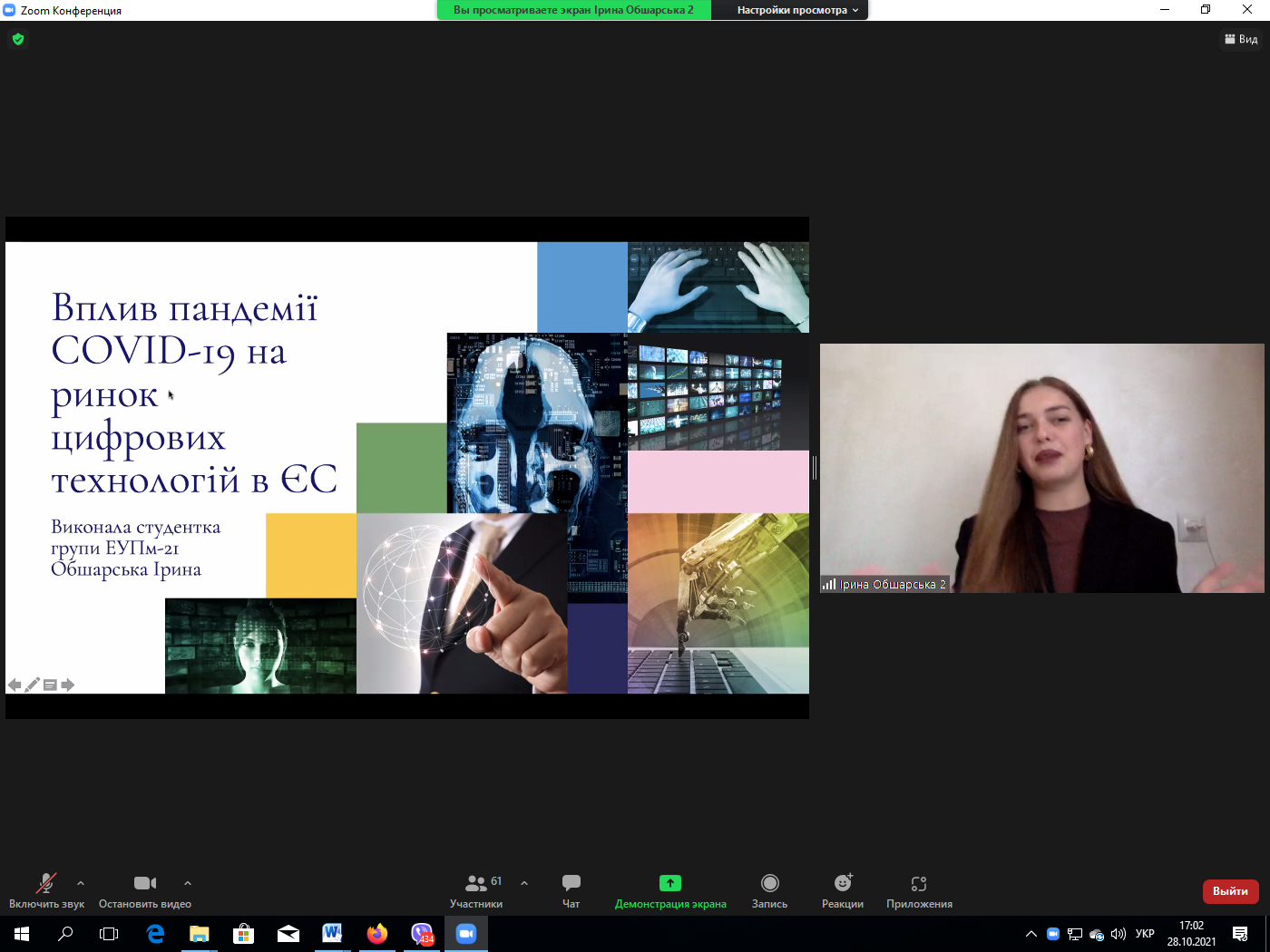Screen dimensions: 1270x952
Task: Click the shared presentation slide
Action: click(407, 468)
